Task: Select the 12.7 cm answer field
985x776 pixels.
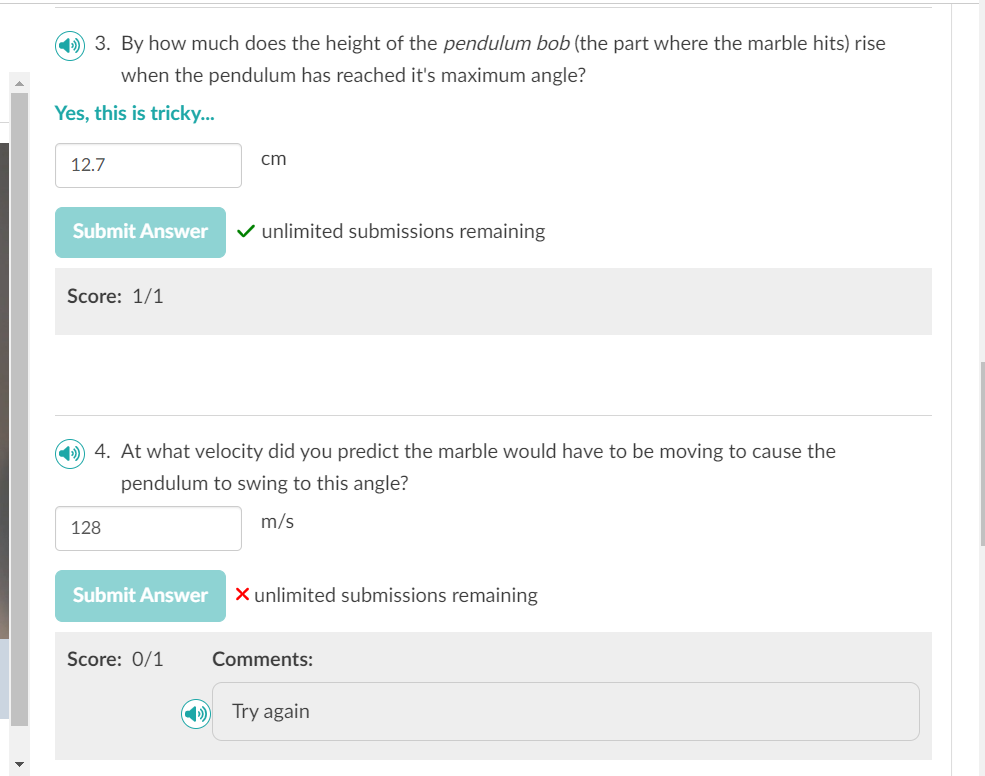Action: 148,165
